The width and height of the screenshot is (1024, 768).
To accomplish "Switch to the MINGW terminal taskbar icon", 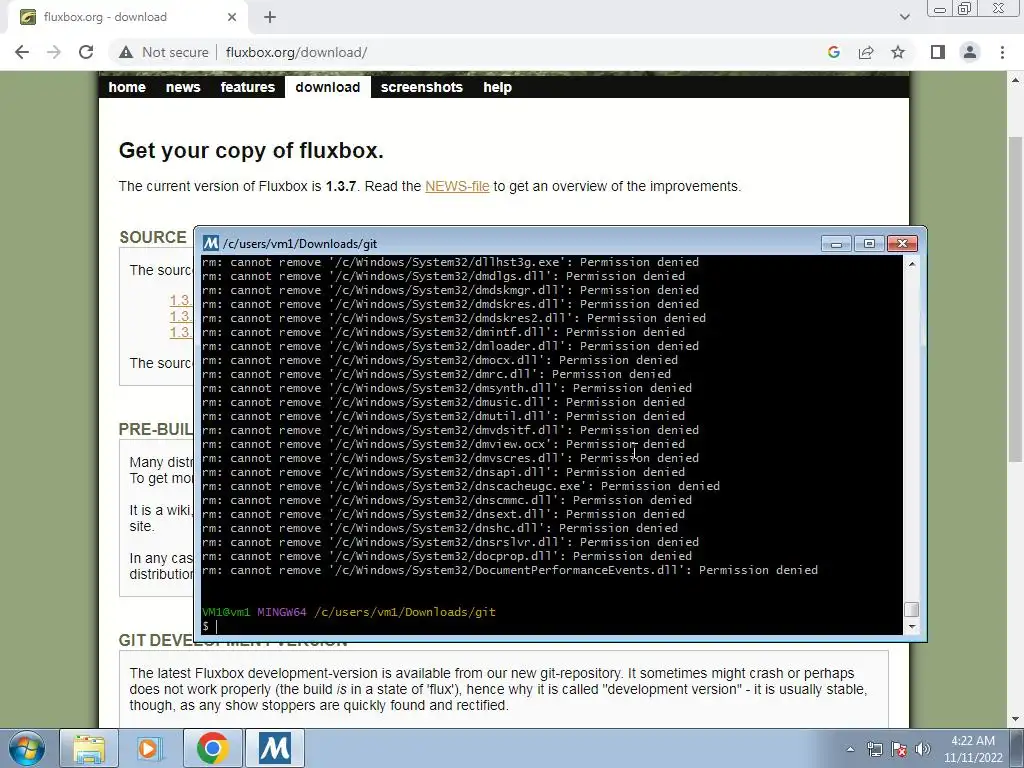I will point(274,748).
